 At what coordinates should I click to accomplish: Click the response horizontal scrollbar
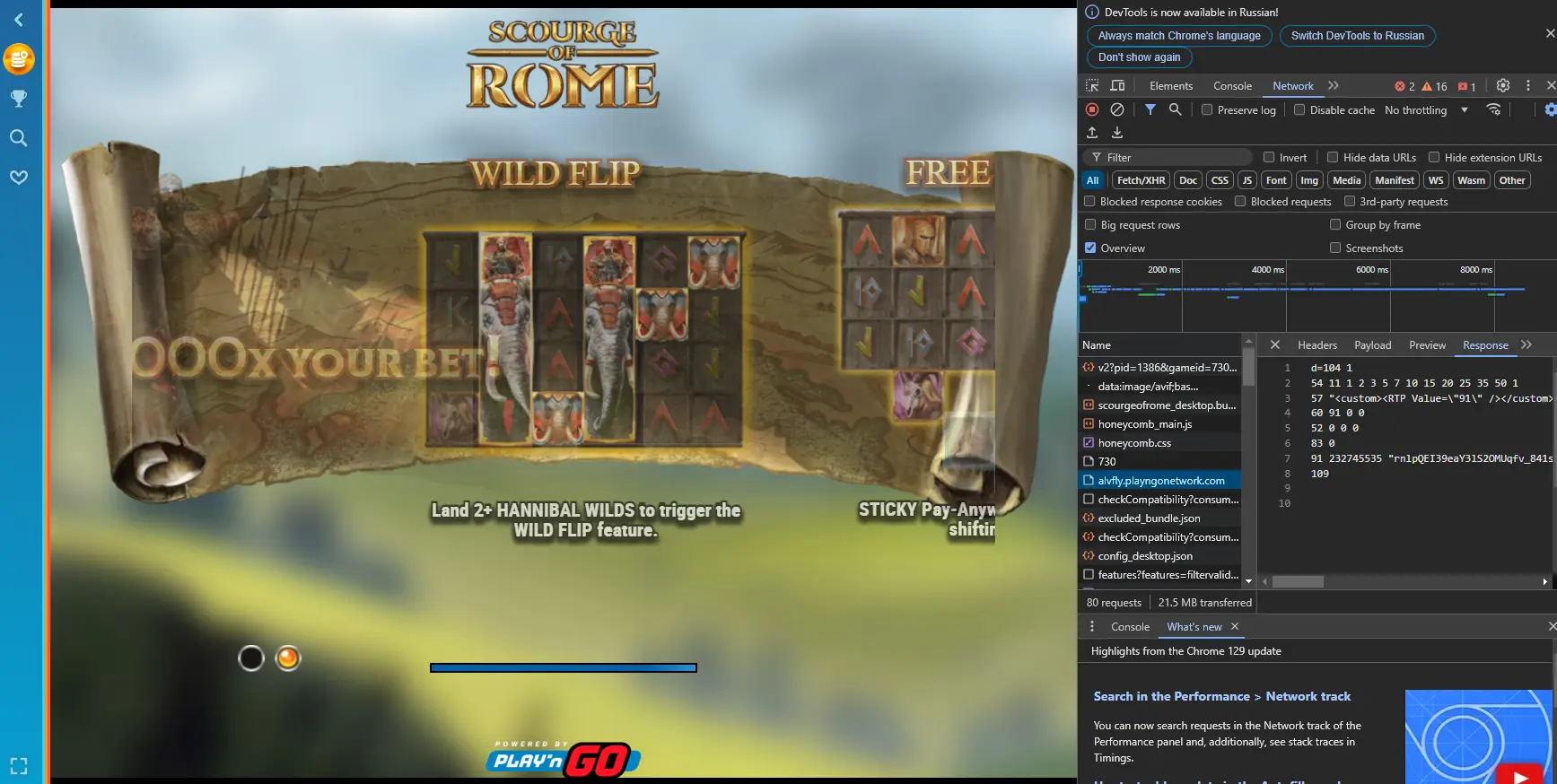pyautogui.click(x=1298, y=582)
